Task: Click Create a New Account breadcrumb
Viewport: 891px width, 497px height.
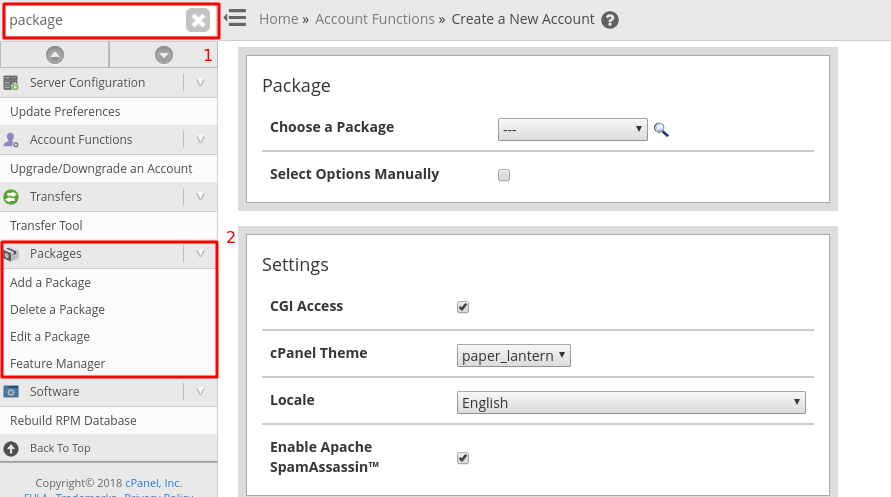Action: pyautogui.click(x=523, y=19)
